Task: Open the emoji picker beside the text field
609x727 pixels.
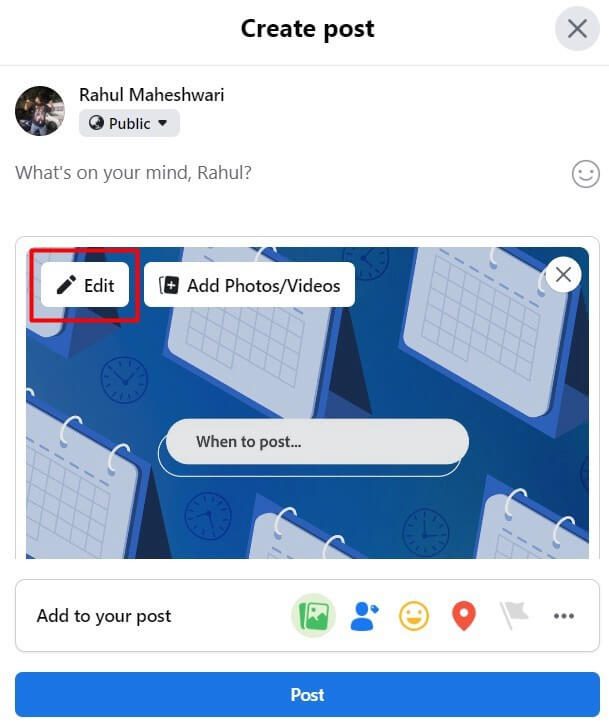Action: click(x=585, y=174)
